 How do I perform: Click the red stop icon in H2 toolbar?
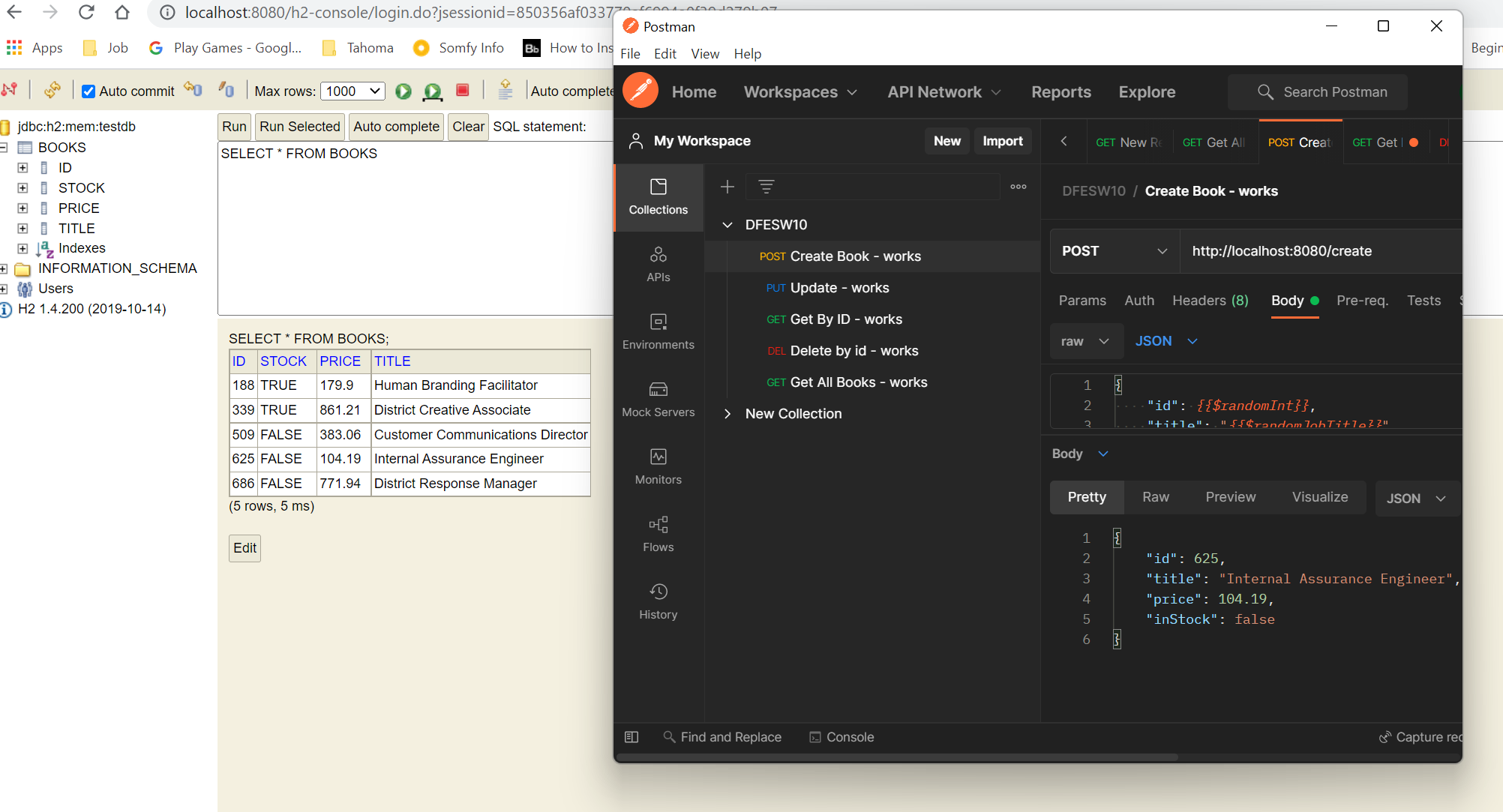pos(462,90)
